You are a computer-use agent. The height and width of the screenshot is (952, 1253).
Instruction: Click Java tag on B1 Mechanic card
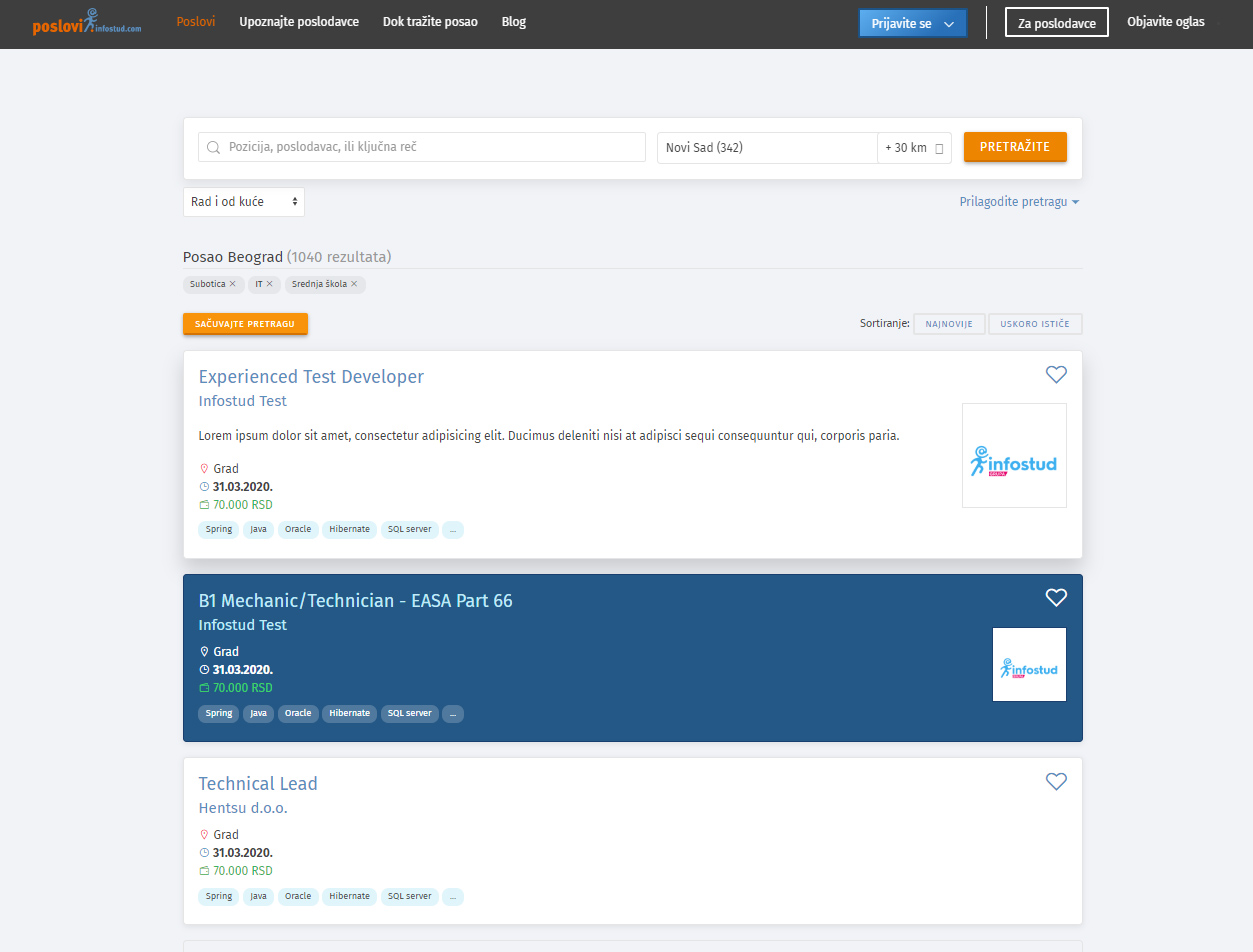[x=259, y=713]
